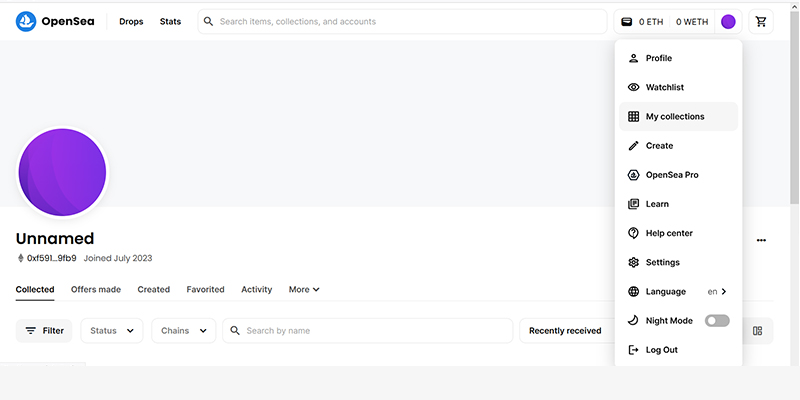Toggle Night Mode switch on
The width and height of the screenshot is (800, 400).
click(x=717, y=320)
